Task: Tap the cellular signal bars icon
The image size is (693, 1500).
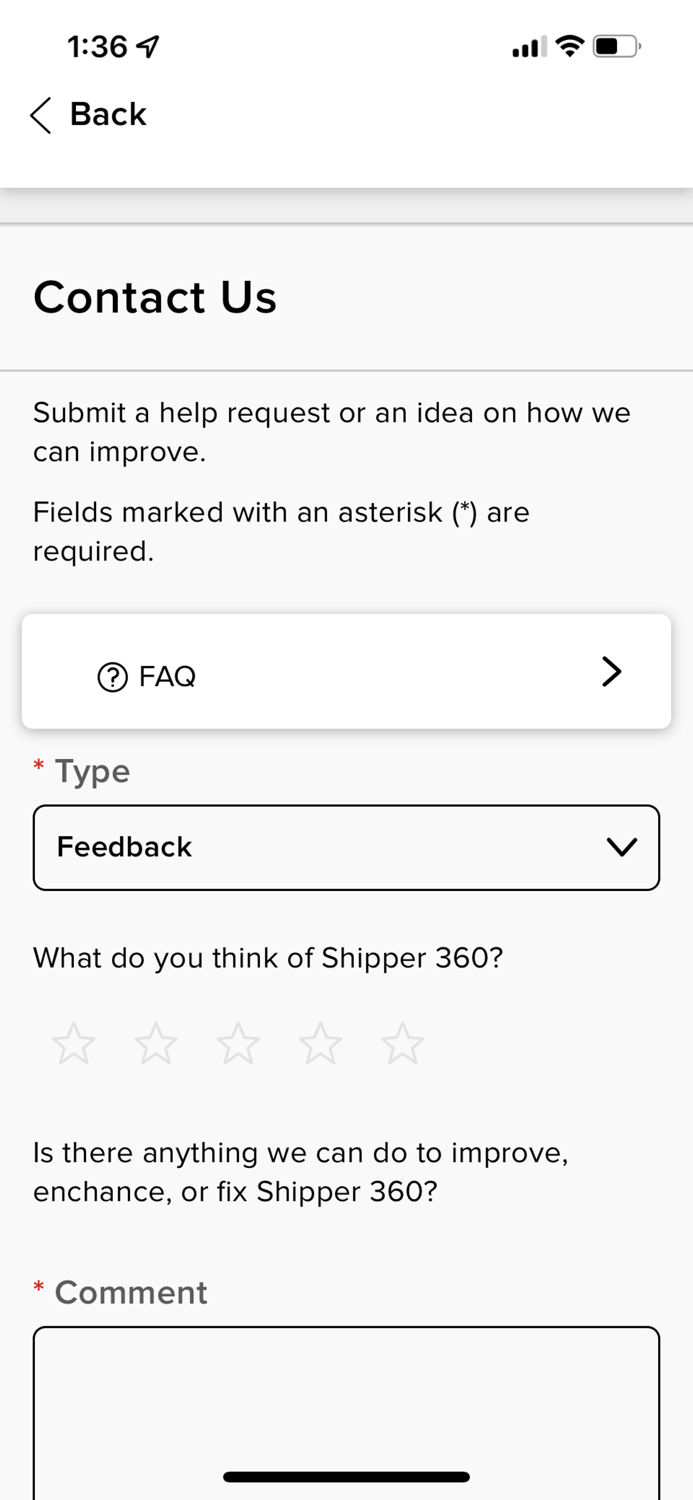Action: tap(528, 47)
